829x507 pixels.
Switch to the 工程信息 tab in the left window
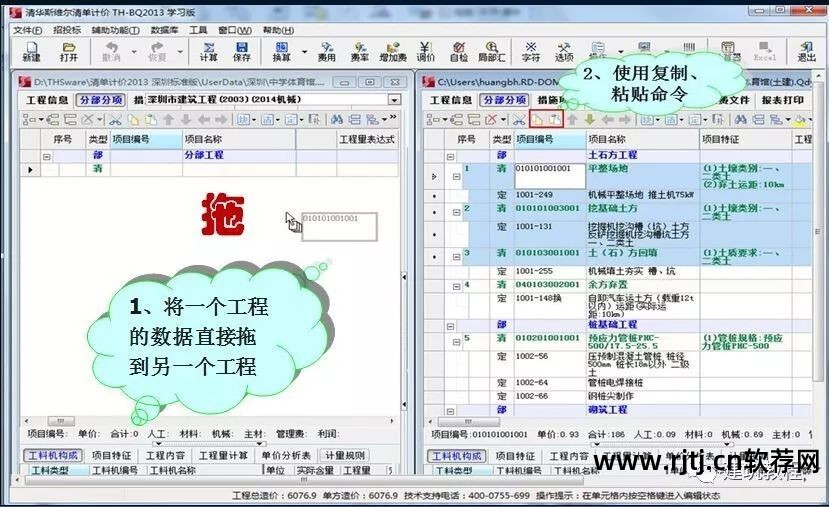47,100
